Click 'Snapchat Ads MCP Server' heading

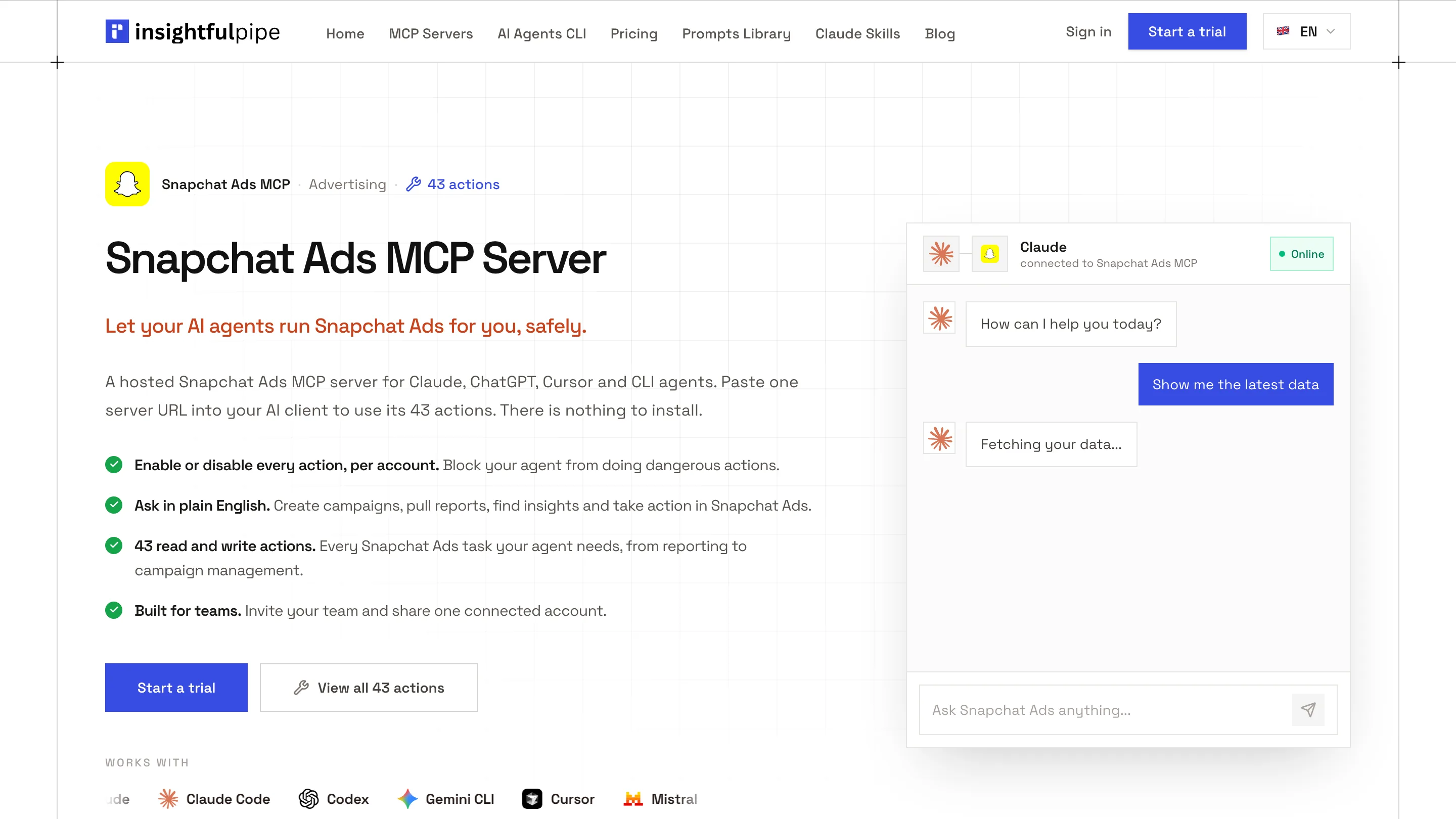coord(355,258)
